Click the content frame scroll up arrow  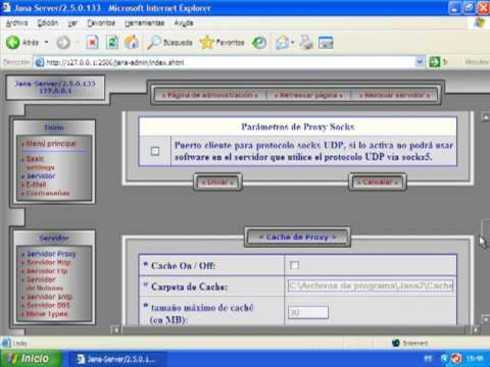coord(486,117)
